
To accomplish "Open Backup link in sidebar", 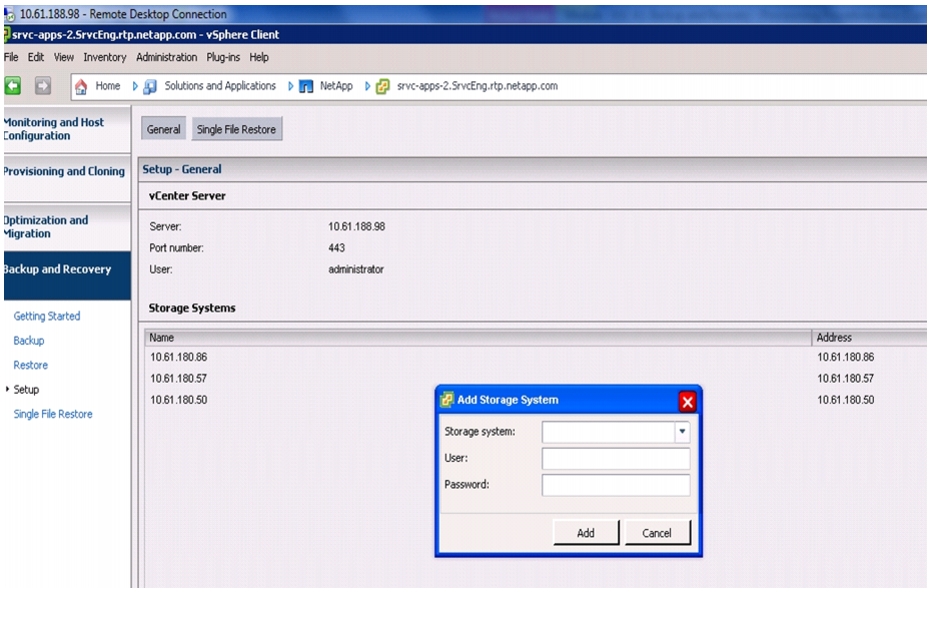I will click(x=28, y=341).
